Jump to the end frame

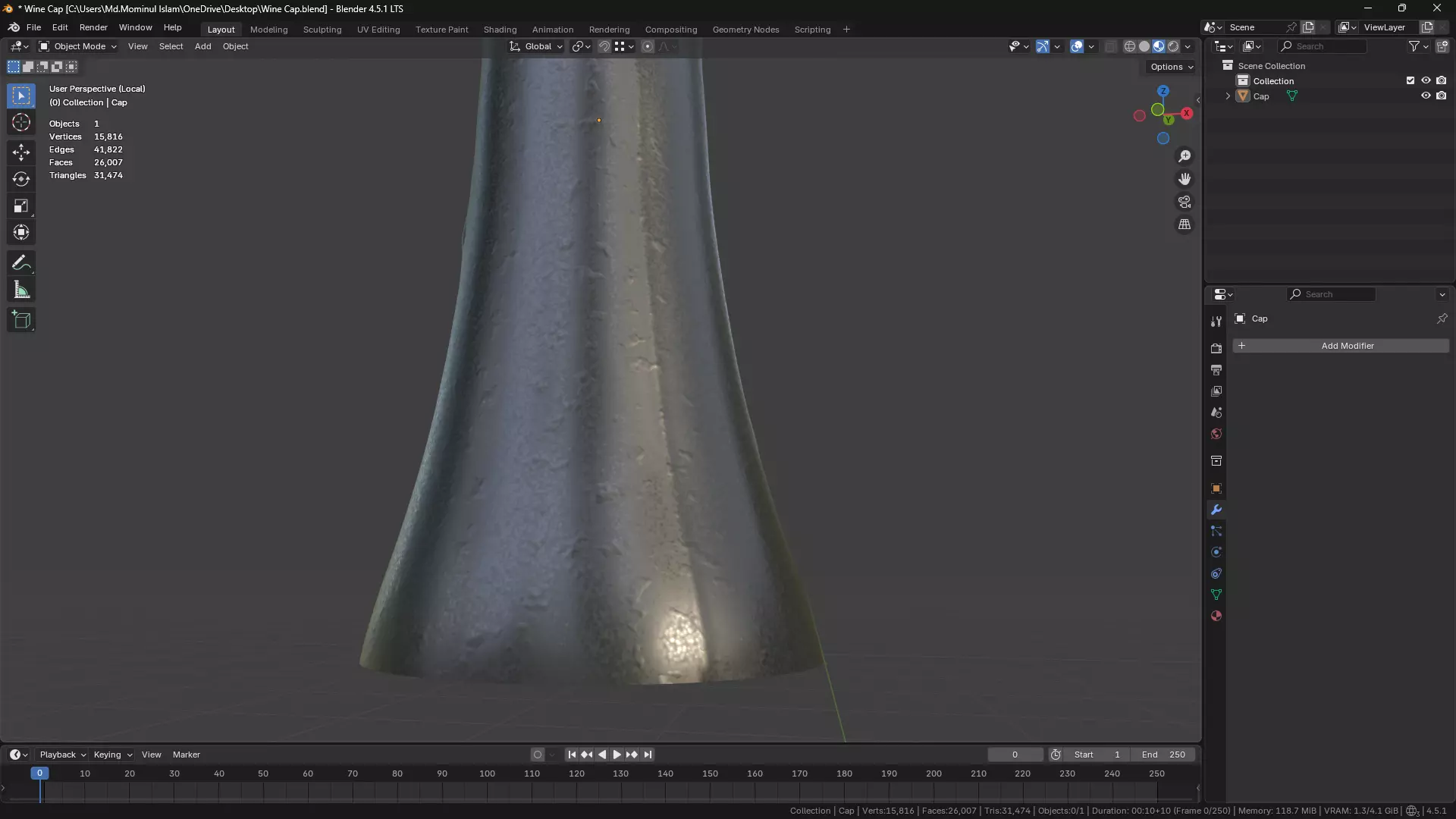coord(648,755)
